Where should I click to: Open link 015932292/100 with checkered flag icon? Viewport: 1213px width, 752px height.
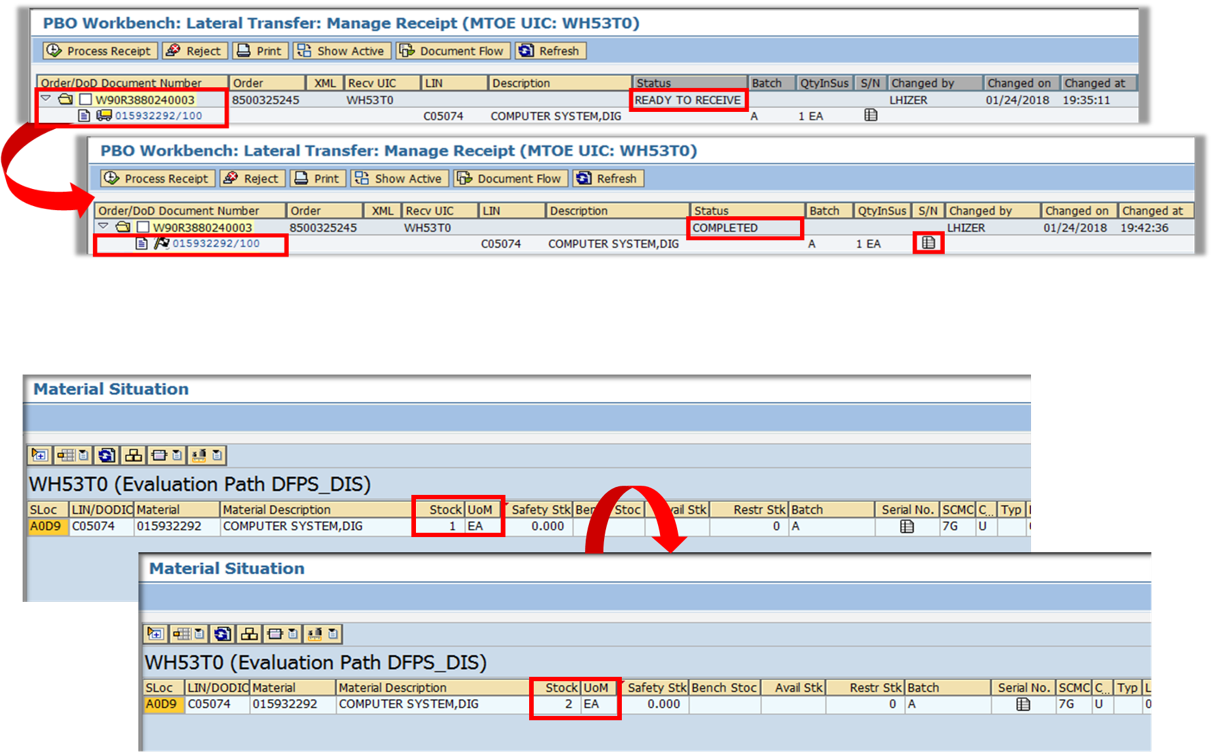click(216, 244)
